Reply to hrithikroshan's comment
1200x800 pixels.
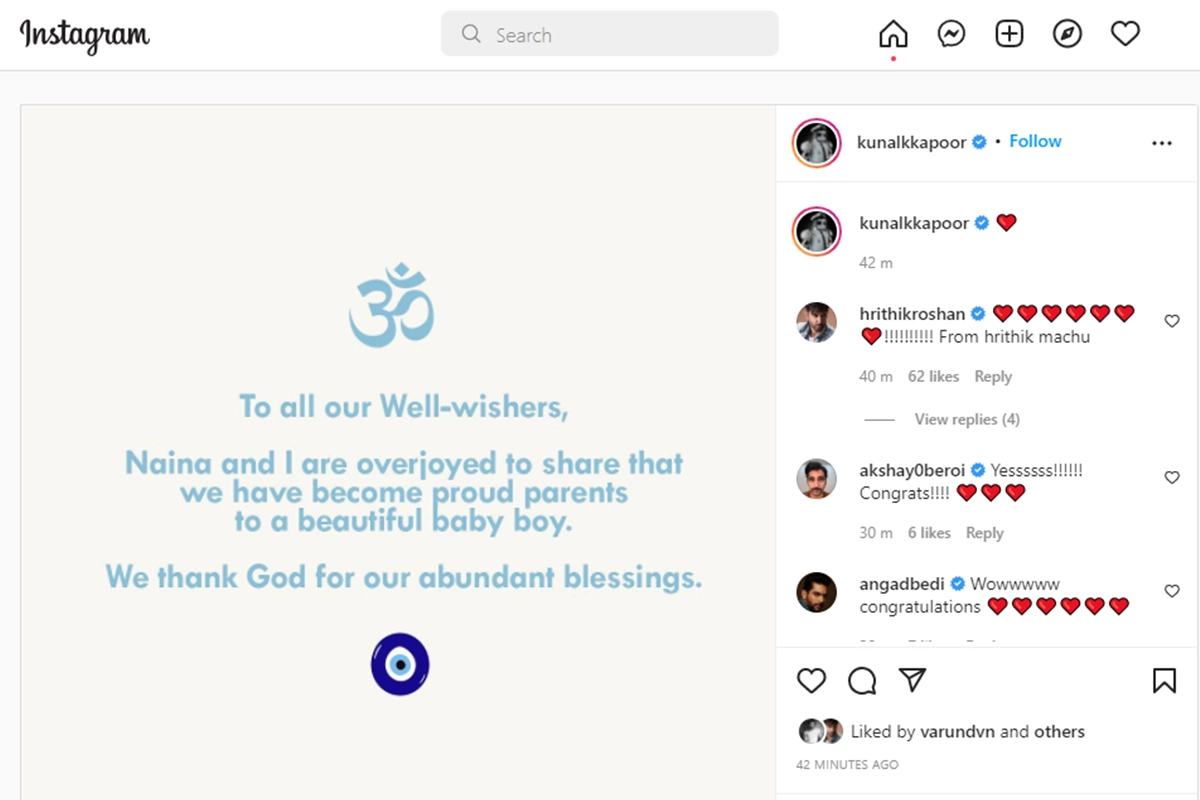click(x=993, y=376)
